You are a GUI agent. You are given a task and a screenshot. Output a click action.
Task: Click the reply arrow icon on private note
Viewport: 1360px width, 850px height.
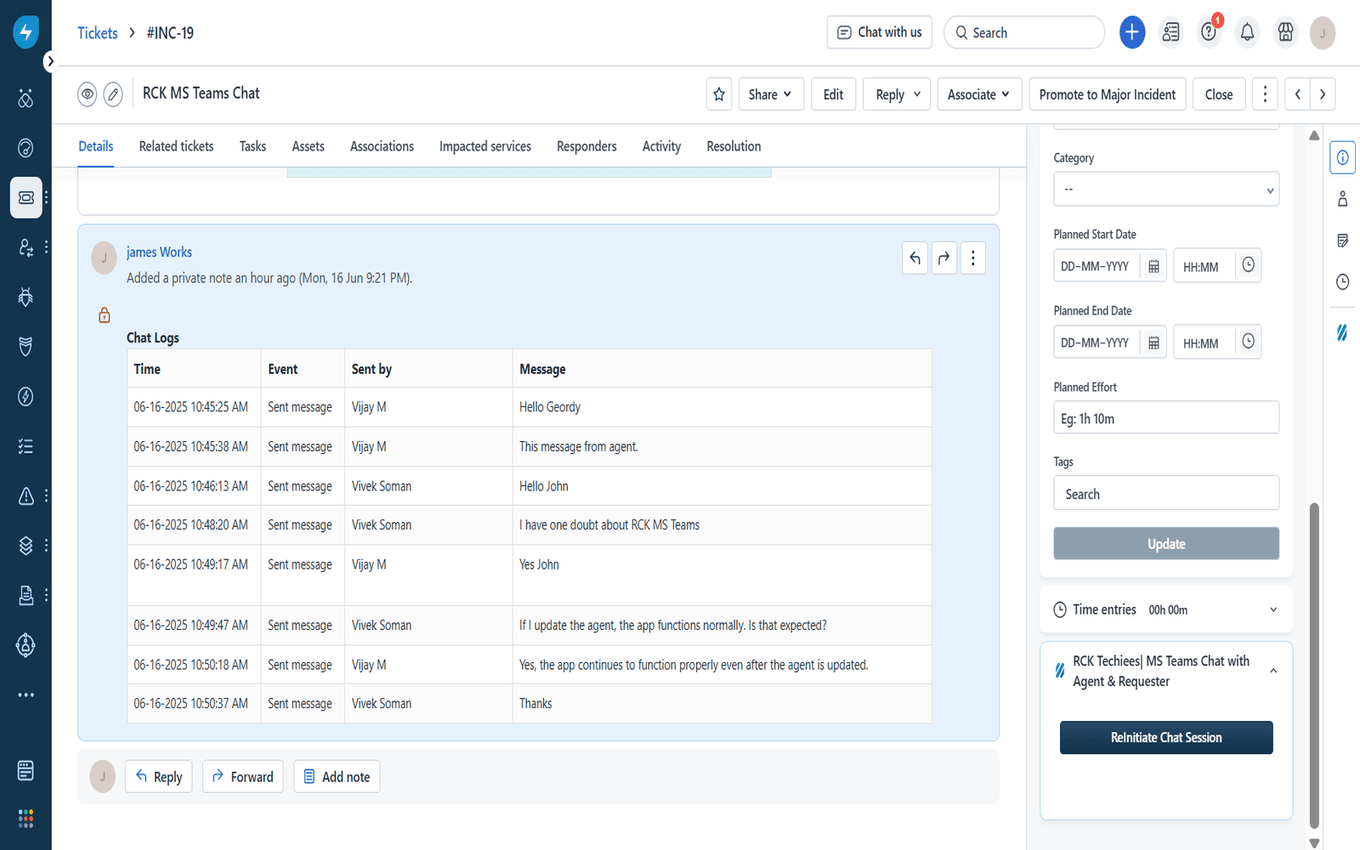915,258
